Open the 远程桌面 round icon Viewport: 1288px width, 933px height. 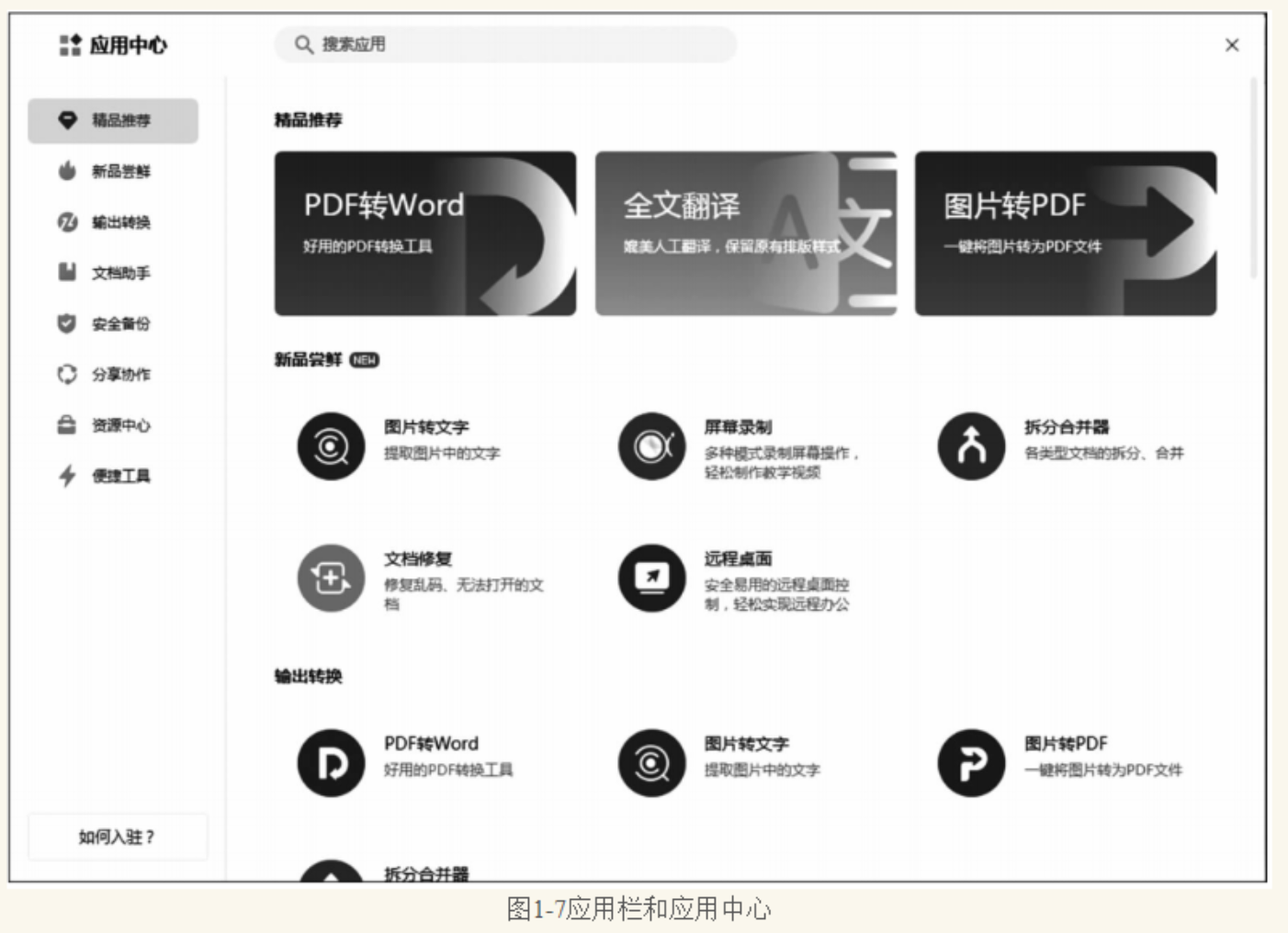pos(651,579)
